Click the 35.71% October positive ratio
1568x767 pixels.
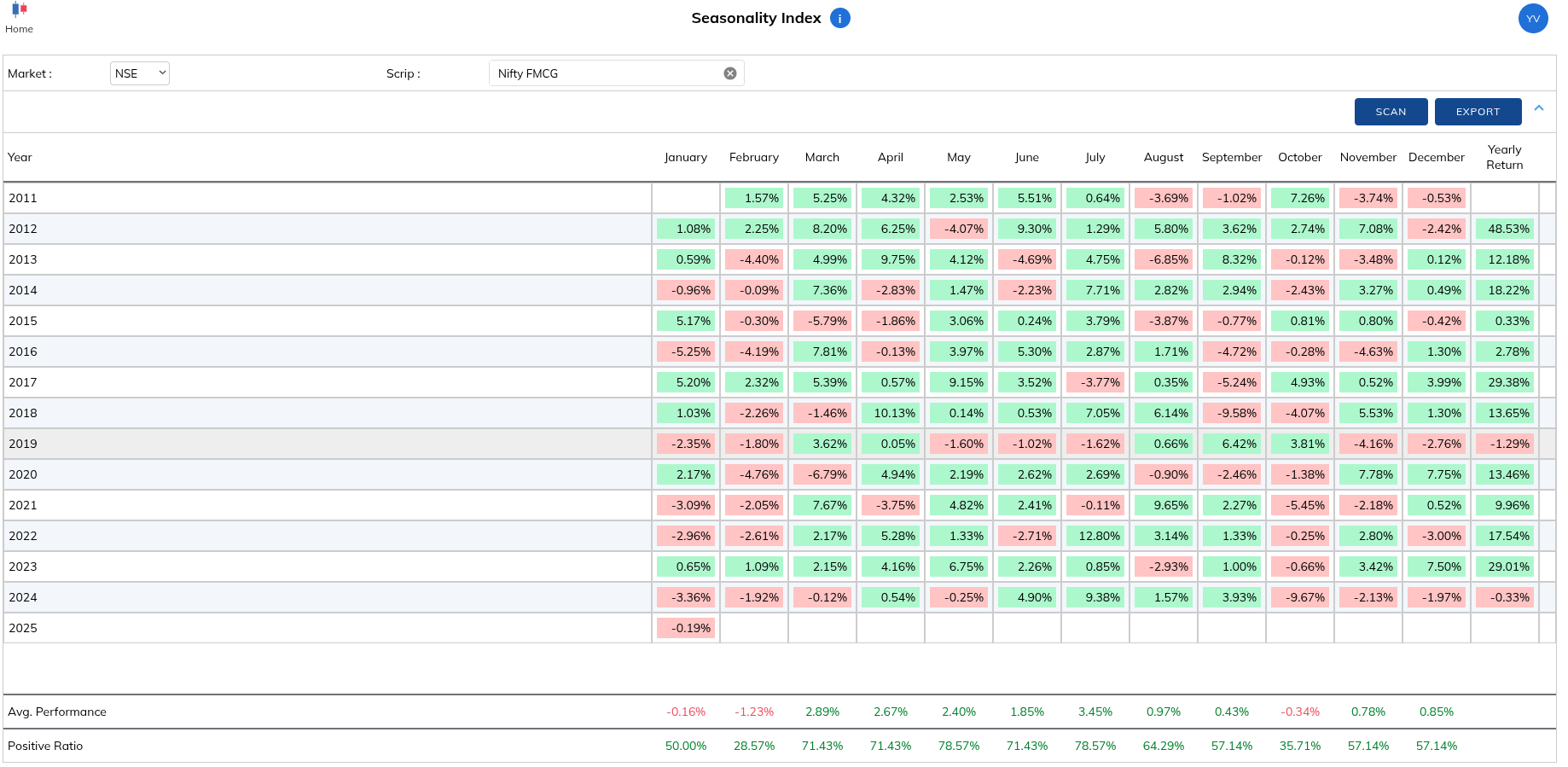tap(1300, 746)
